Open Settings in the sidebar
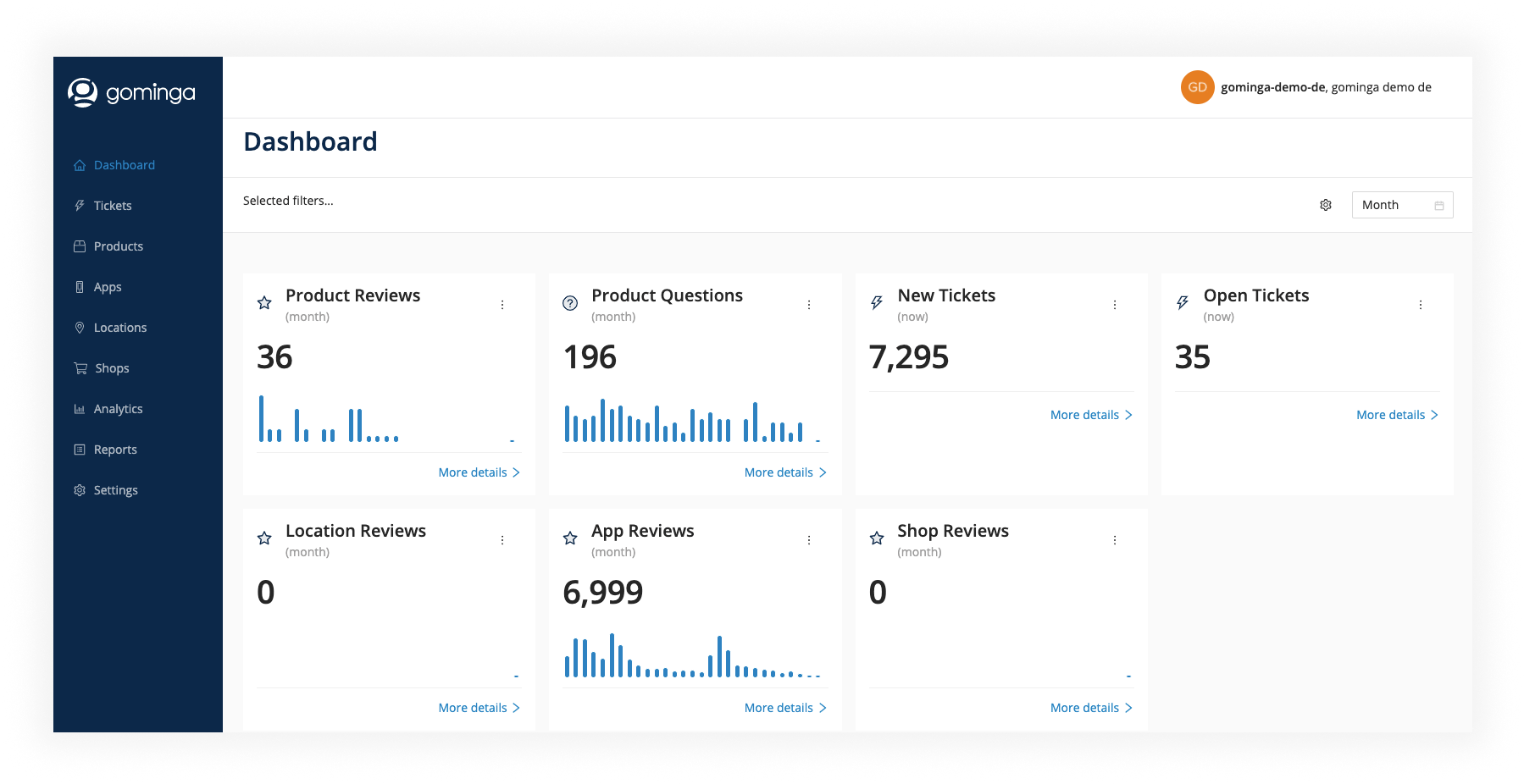 coord(115,490)
